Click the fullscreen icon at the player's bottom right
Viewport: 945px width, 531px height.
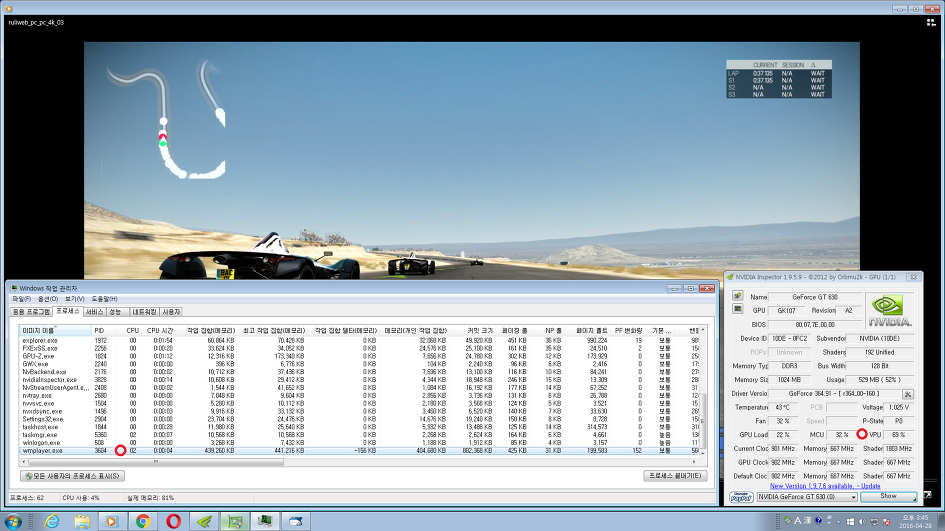pyautogui.click(x=928, y=494)
